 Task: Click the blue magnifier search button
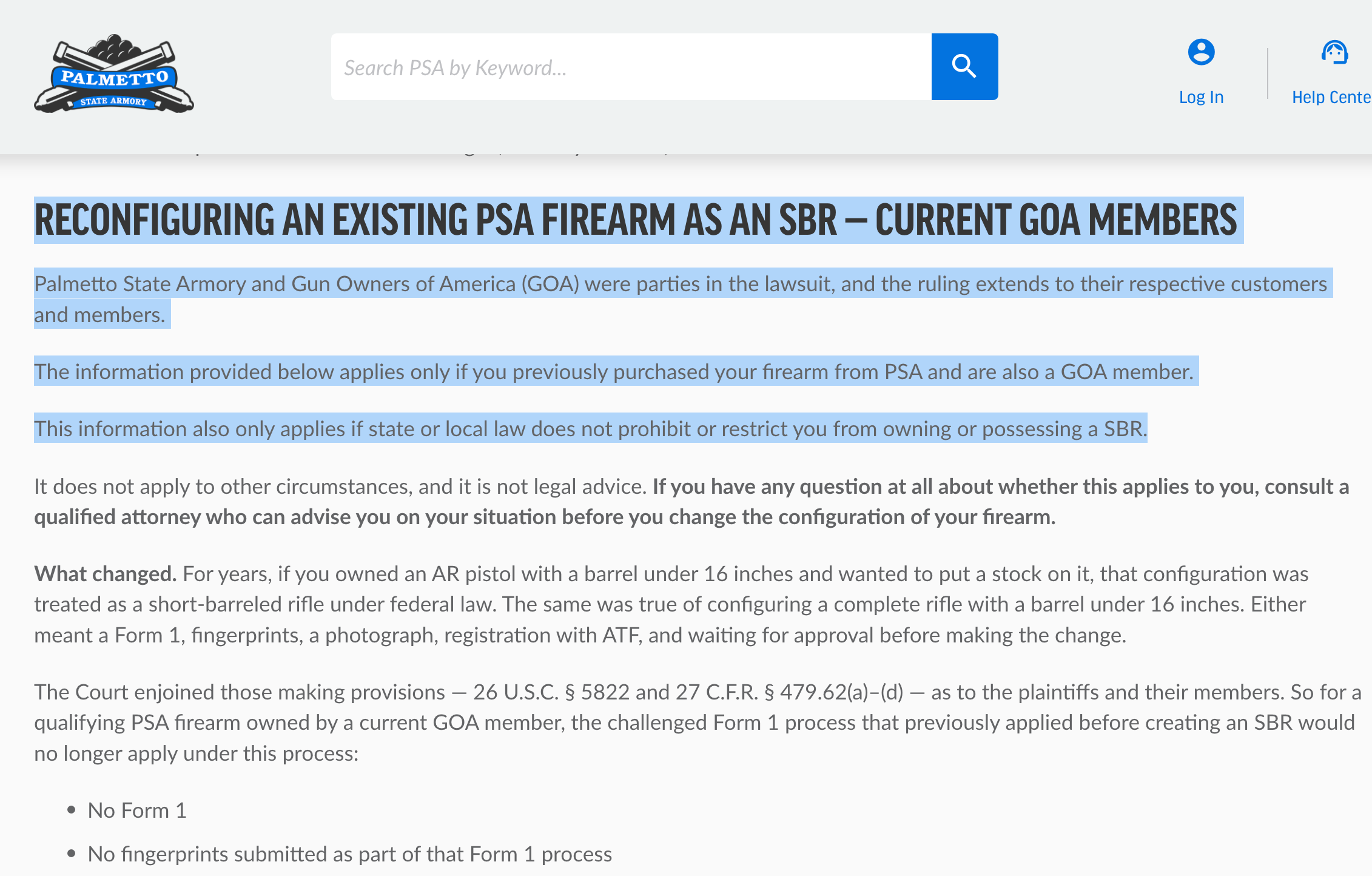click(964, 67)
